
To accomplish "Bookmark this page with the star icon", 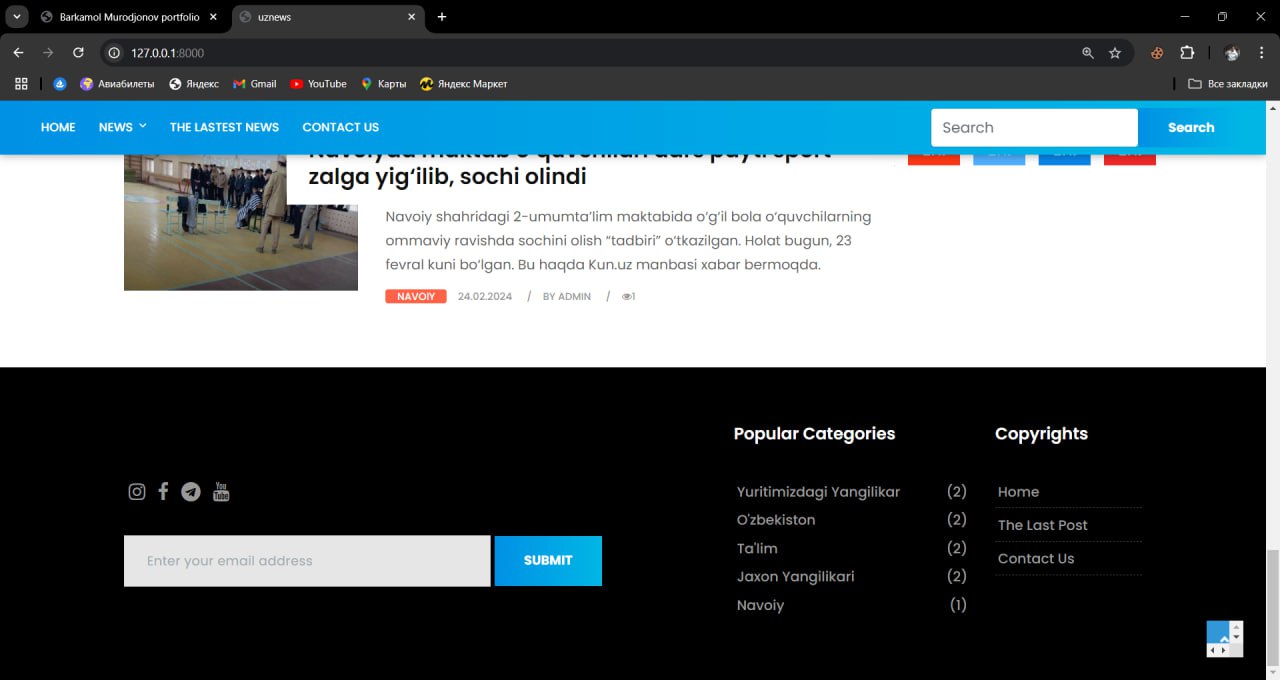I will pos(1115,52).
